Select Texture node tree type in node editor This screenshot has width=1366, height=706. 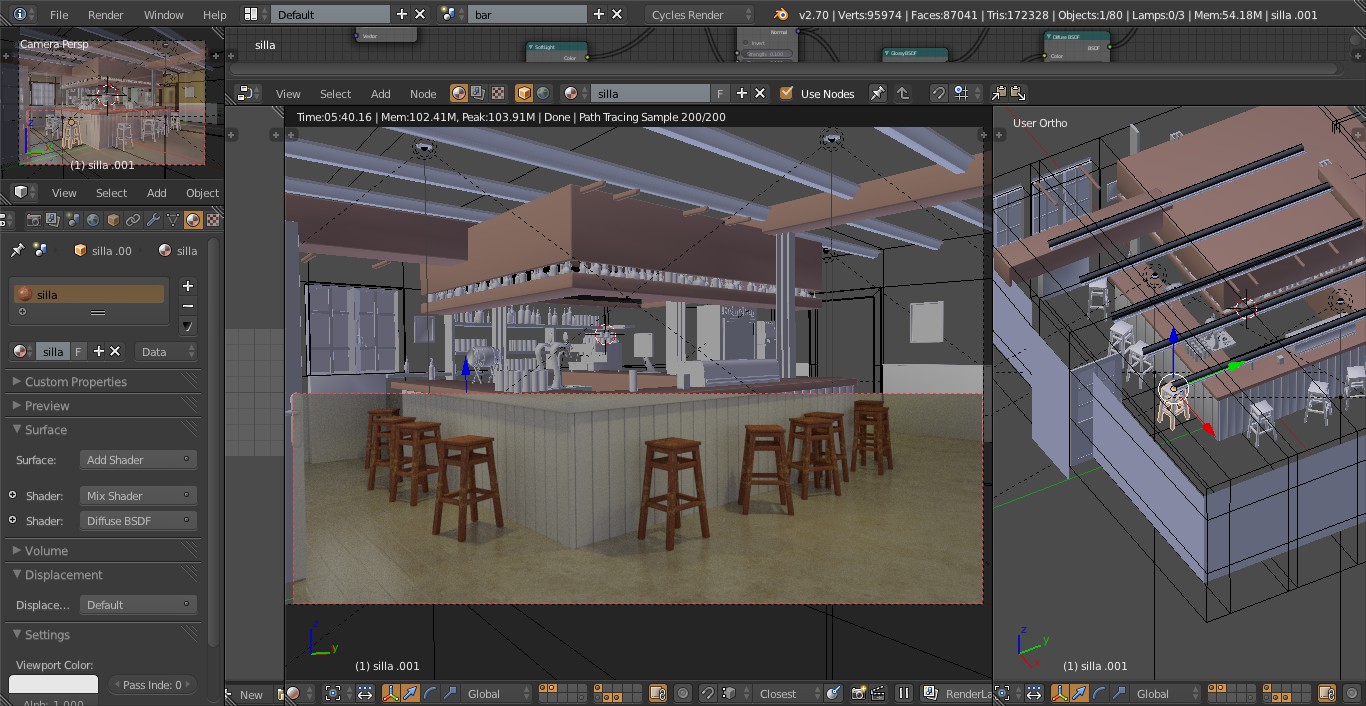(497, 93)
